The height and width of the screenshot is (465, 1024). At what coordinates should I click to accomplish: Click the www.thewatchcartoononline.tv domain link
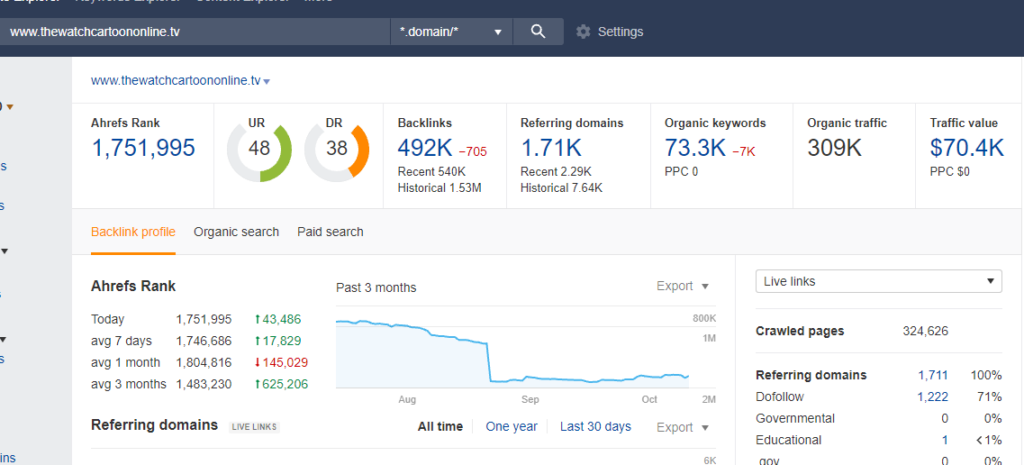tap(176, 81)
